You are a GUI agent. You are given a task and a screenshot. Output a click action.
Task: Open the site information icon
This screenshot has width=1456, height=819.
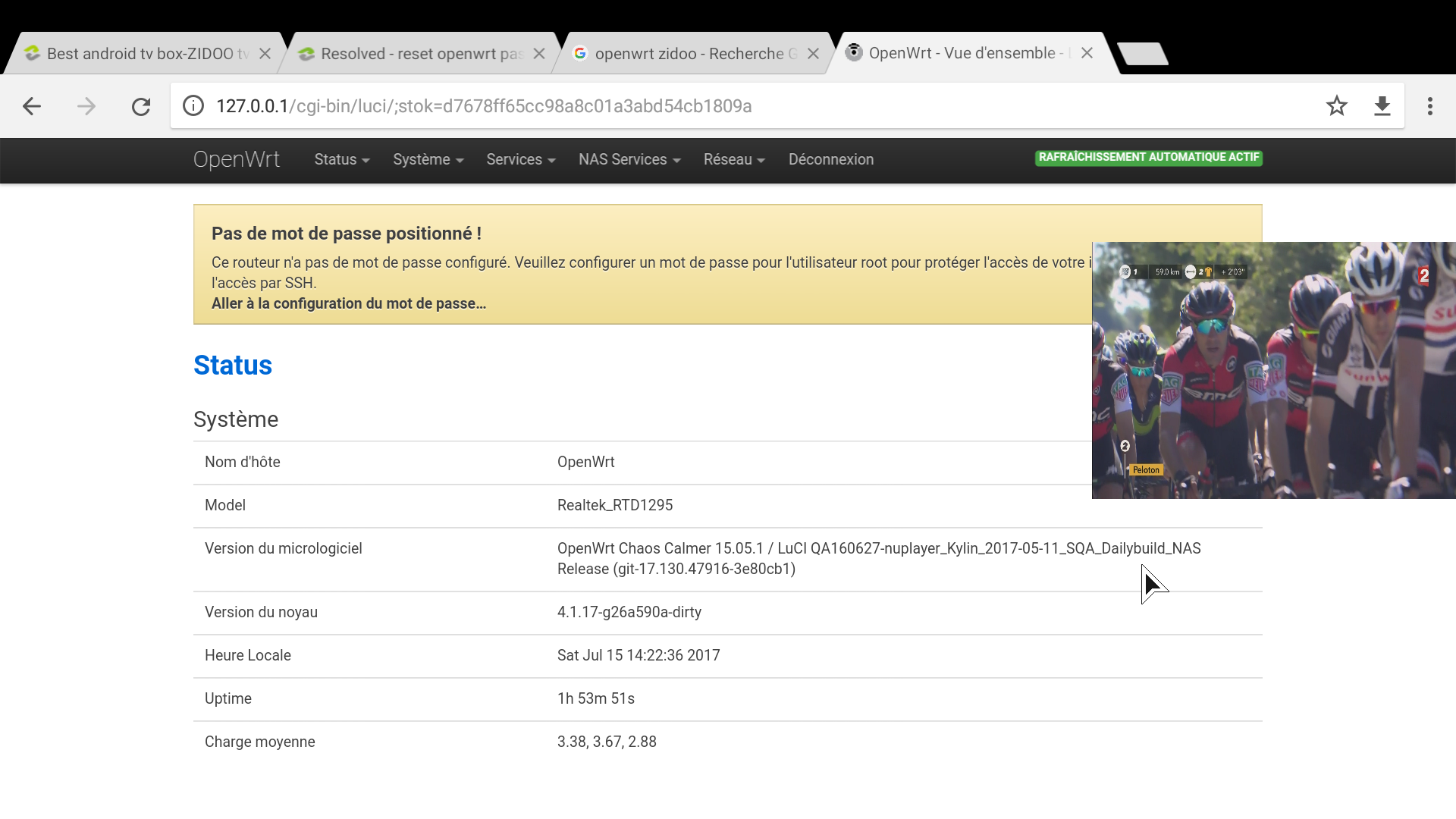(x=193, y=106)
